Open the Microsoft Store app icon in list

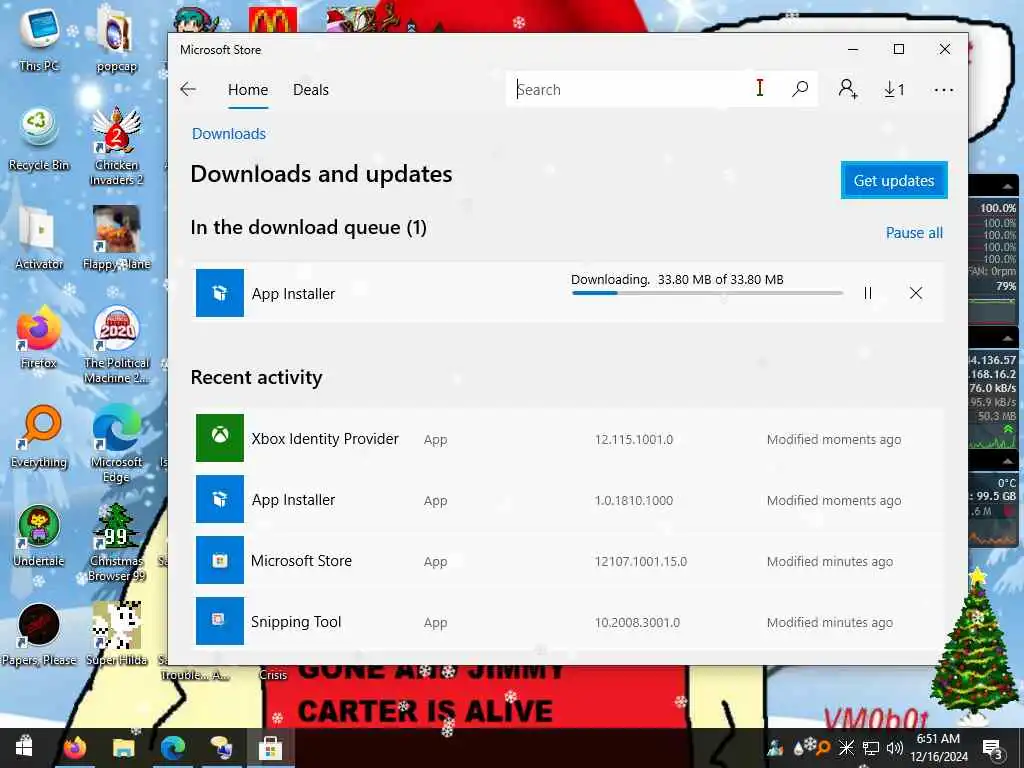coord(220,560)
